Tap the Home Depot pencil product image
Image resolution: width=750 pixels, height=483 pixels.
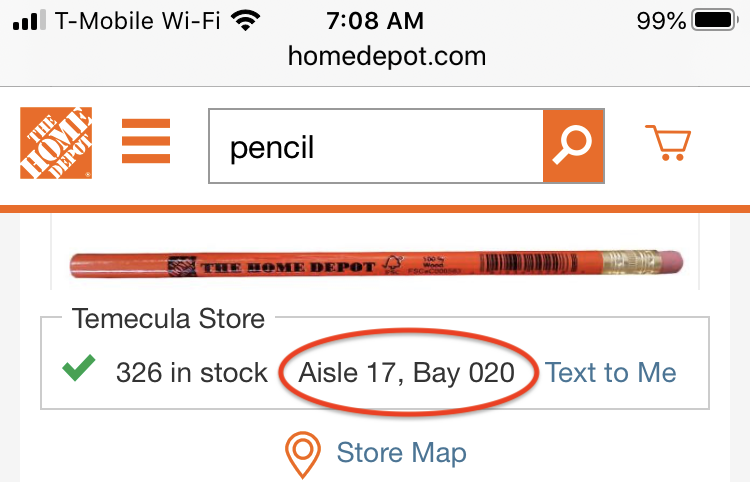point(376,264)
